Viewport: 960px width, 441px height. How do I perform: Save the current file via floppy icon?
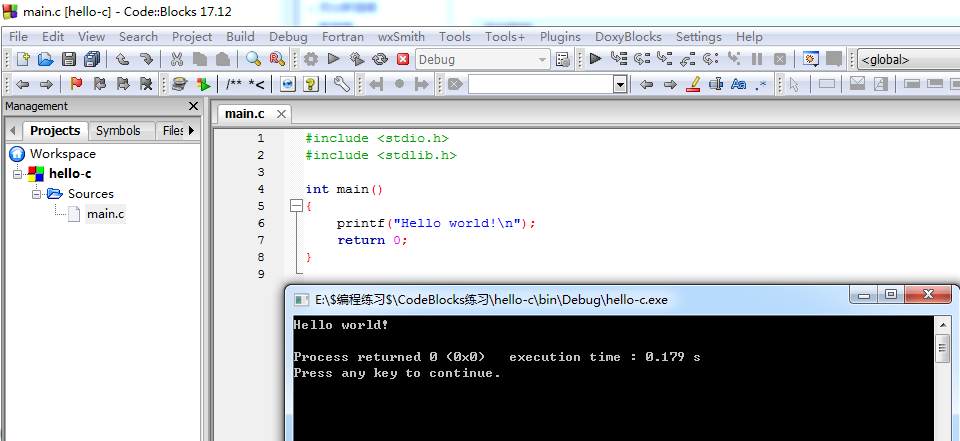[69, 59]
